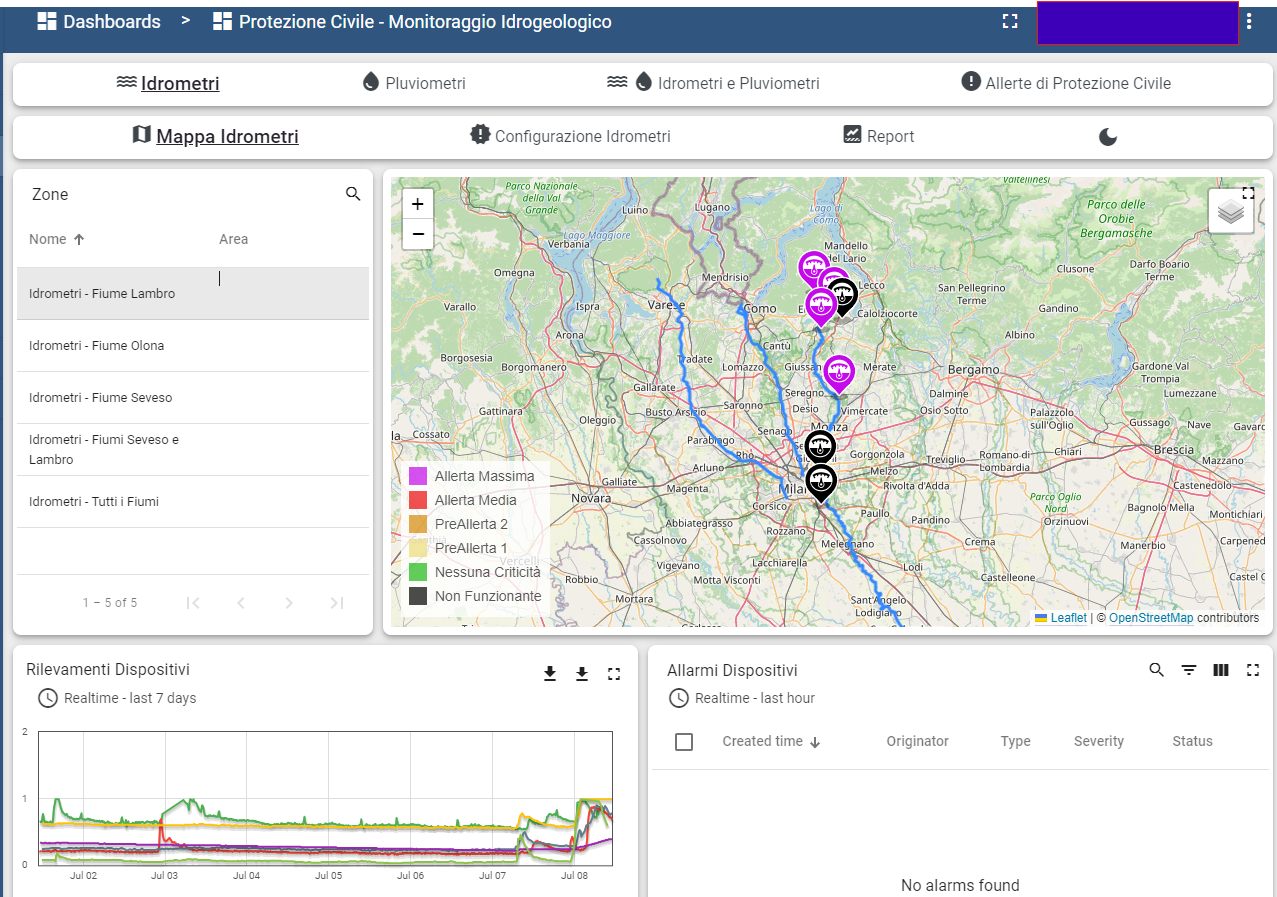The height and width of the screenshot is (897, 1277).
Task: Show column selector in Allarmi Dispositivi
Action: pyautogui.click(x=1221, y=670)
